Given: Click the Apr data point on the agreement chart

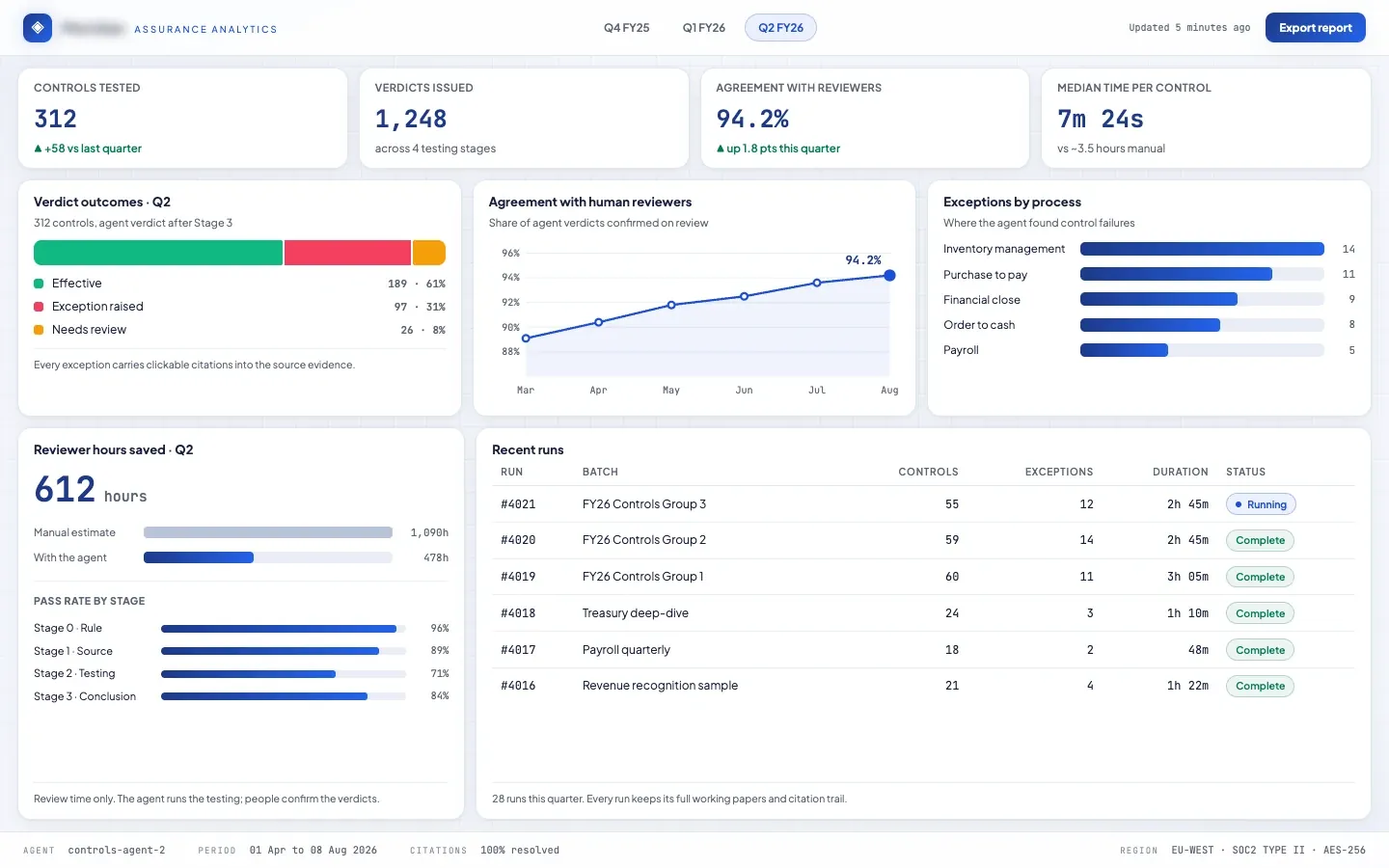Looking at the screenshot, I should [599, 322].
